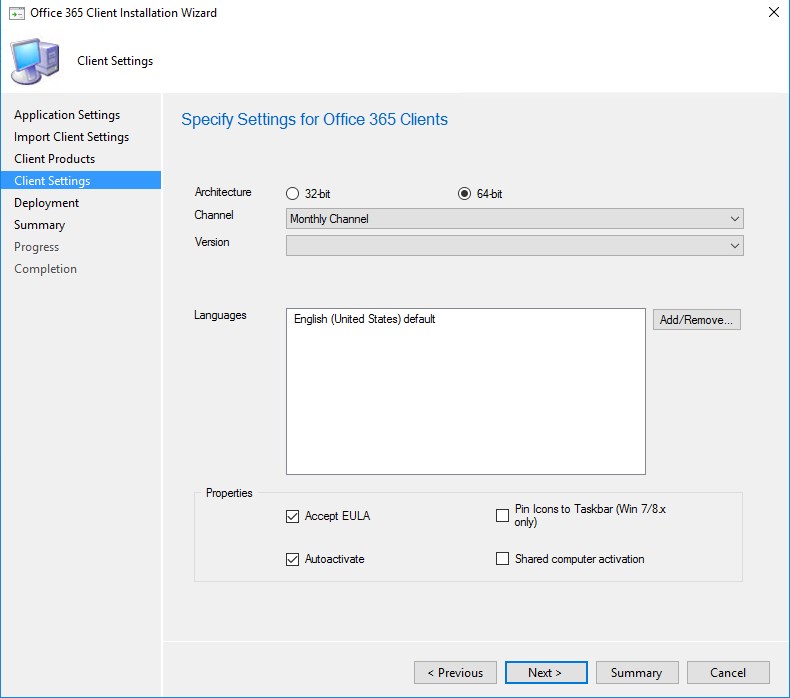Click the Client Settings header title text
Image resolution: width=790 pixels, height=698 pixels.
tap(115, 61)
